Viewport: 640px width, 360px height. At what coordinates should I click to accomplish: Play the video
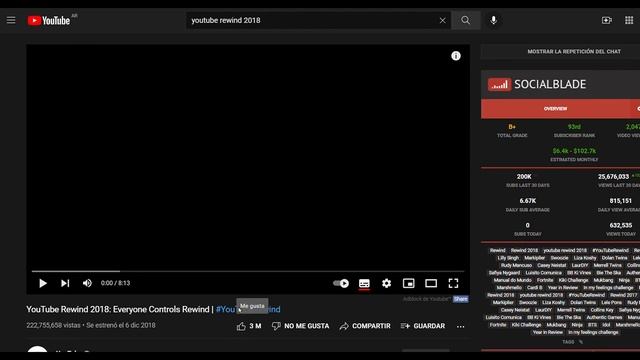(43, 283)
